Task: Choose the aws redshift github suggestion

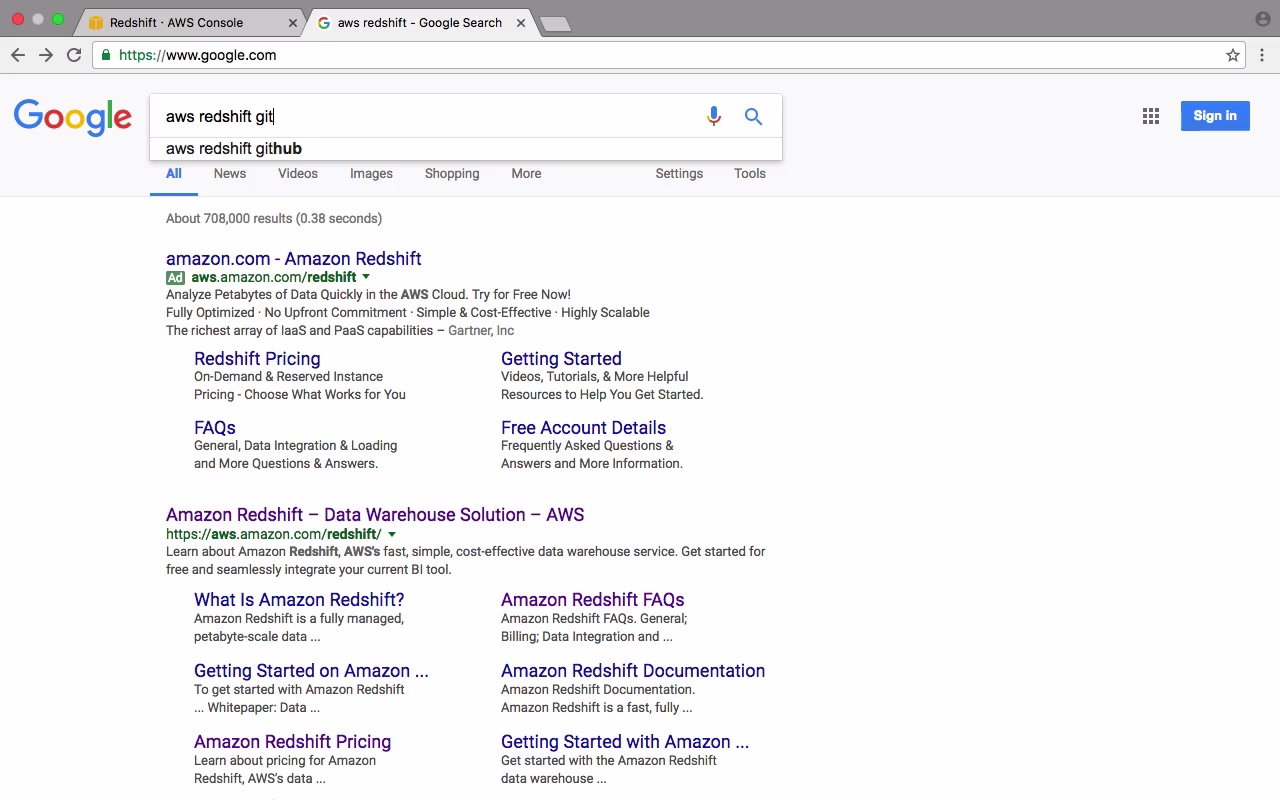Action: coord(466,149)
